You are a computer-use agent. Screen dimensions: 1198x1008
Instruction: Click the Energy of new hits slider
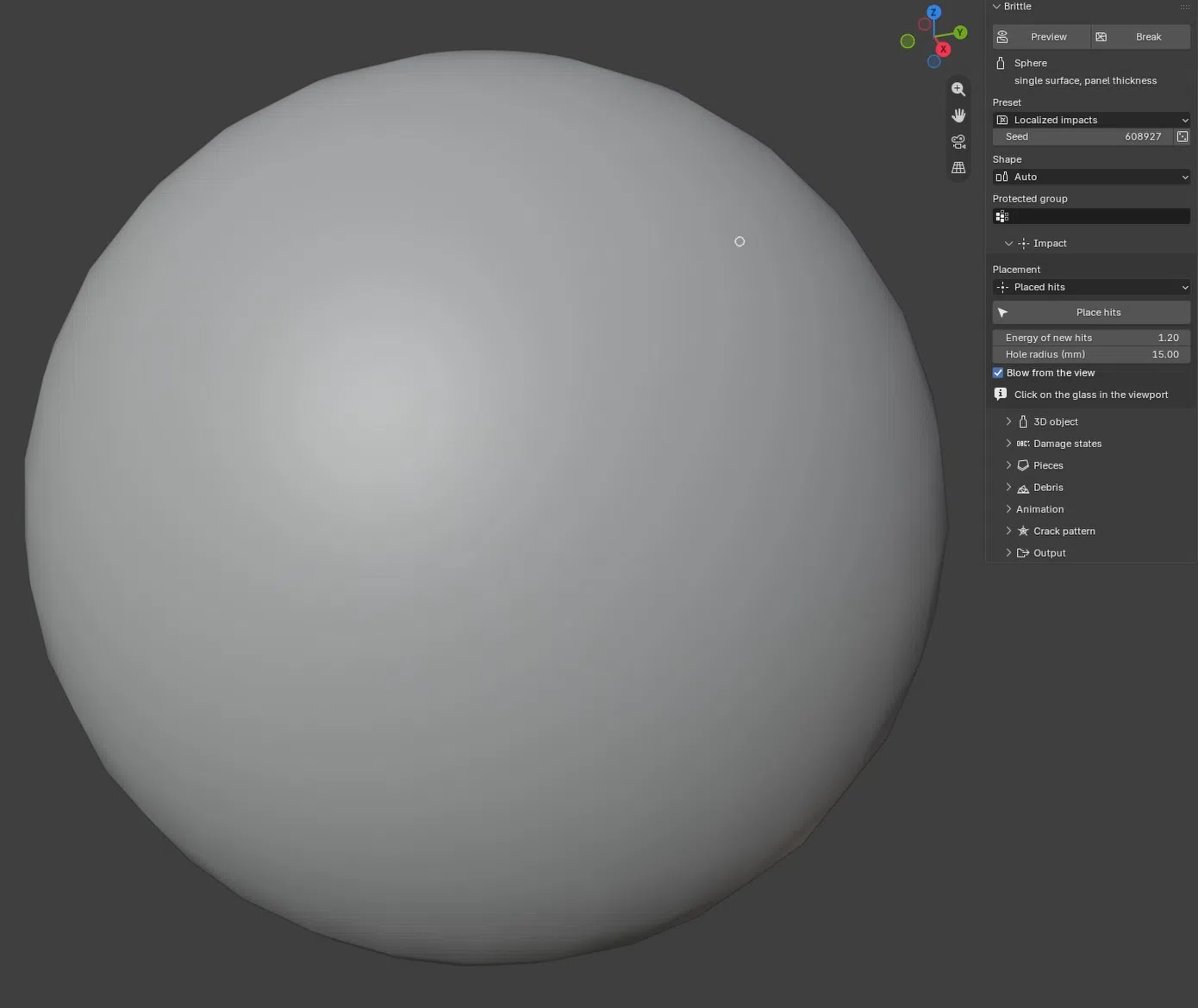point(1091,338)
